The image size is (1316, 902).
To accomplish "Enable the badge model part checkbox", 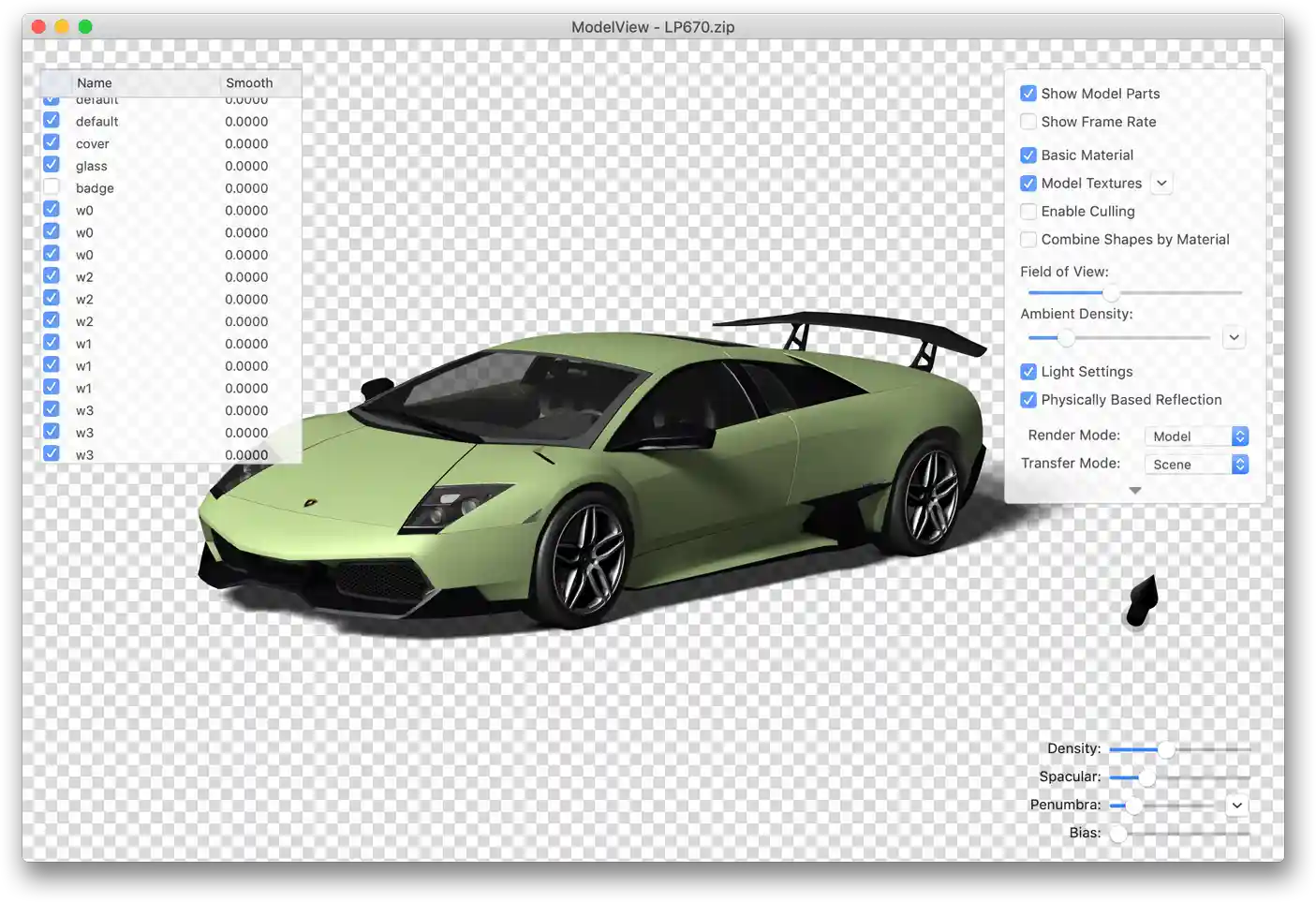I will [52, 187].
